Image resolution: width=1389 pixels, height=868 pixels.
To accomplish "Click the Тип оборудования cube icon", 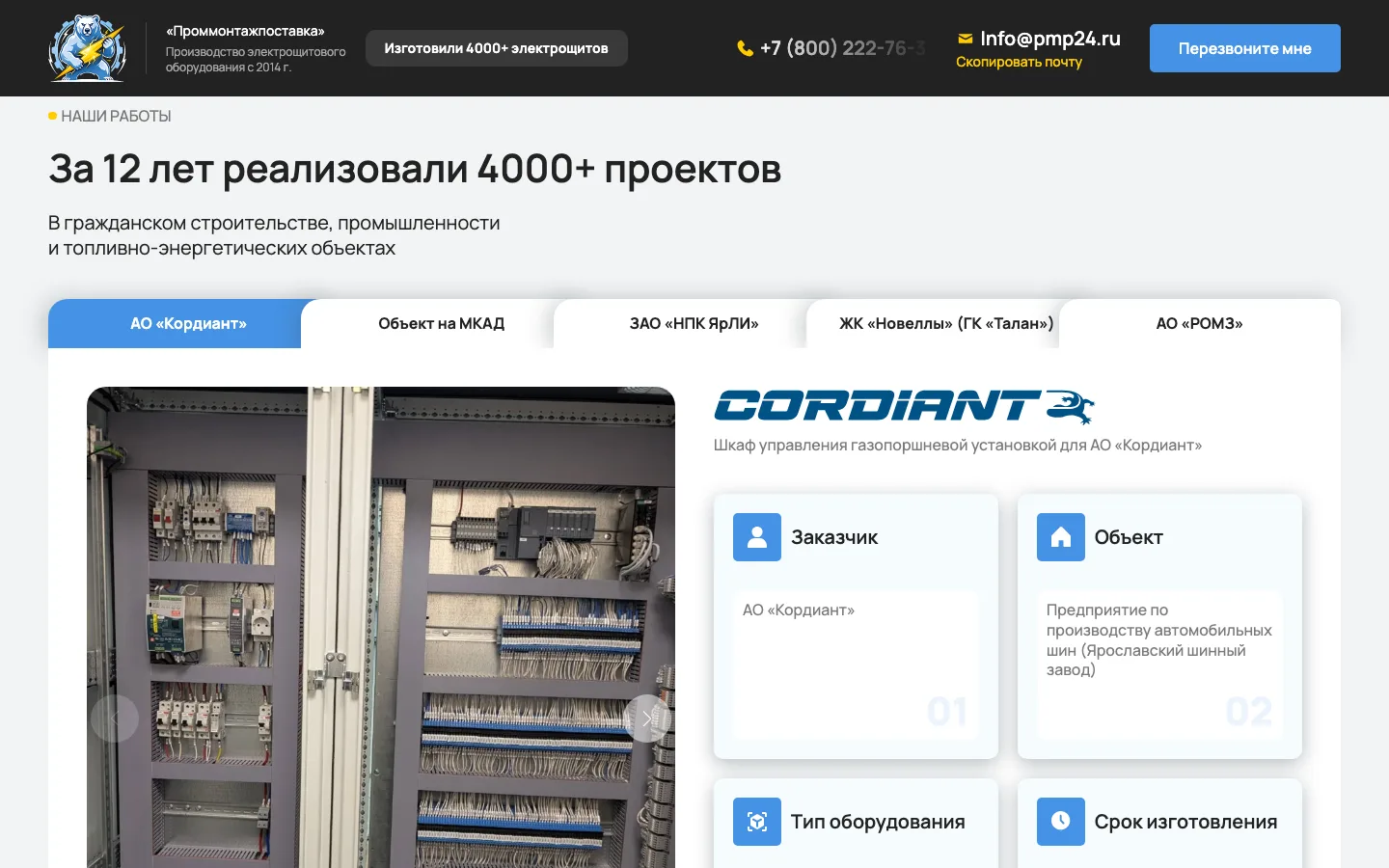I will pyautogui.click(x=757, y=822).
